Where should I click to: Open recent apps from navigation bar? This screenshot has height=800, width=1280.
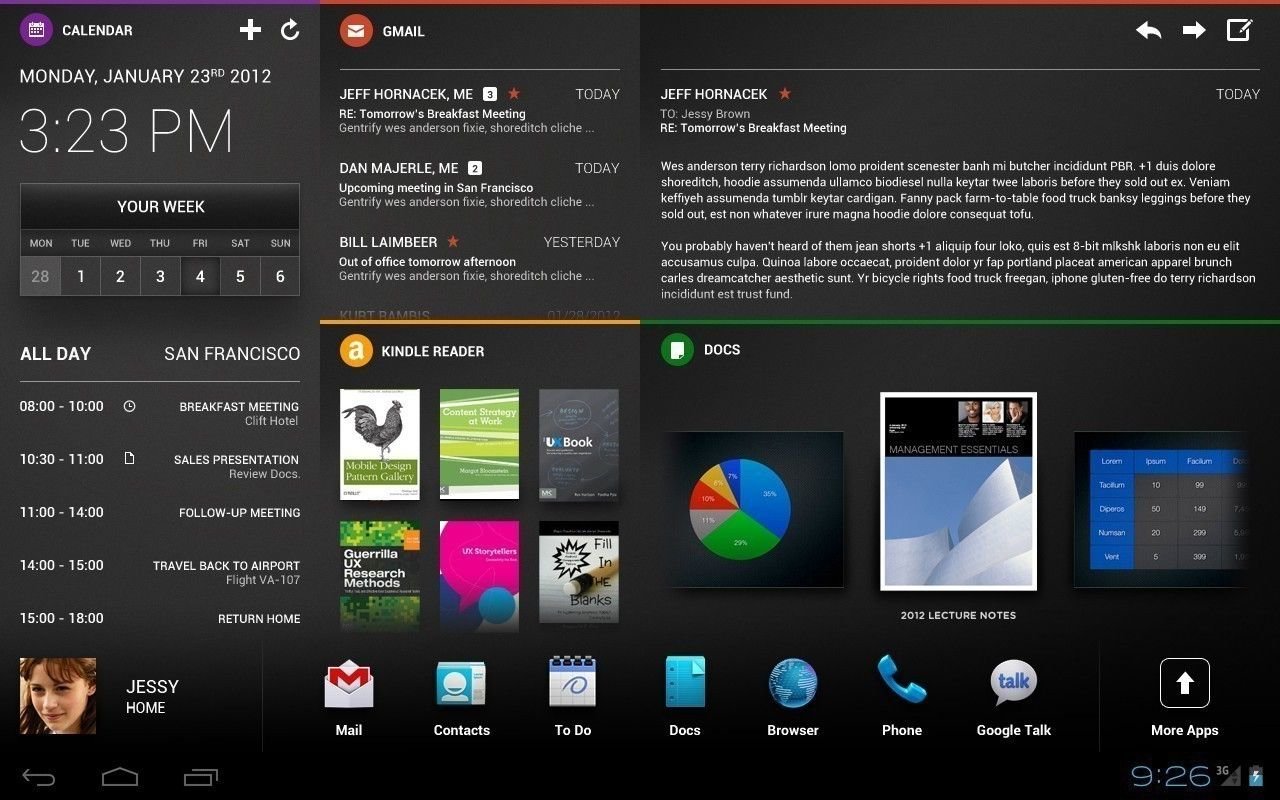200,776
